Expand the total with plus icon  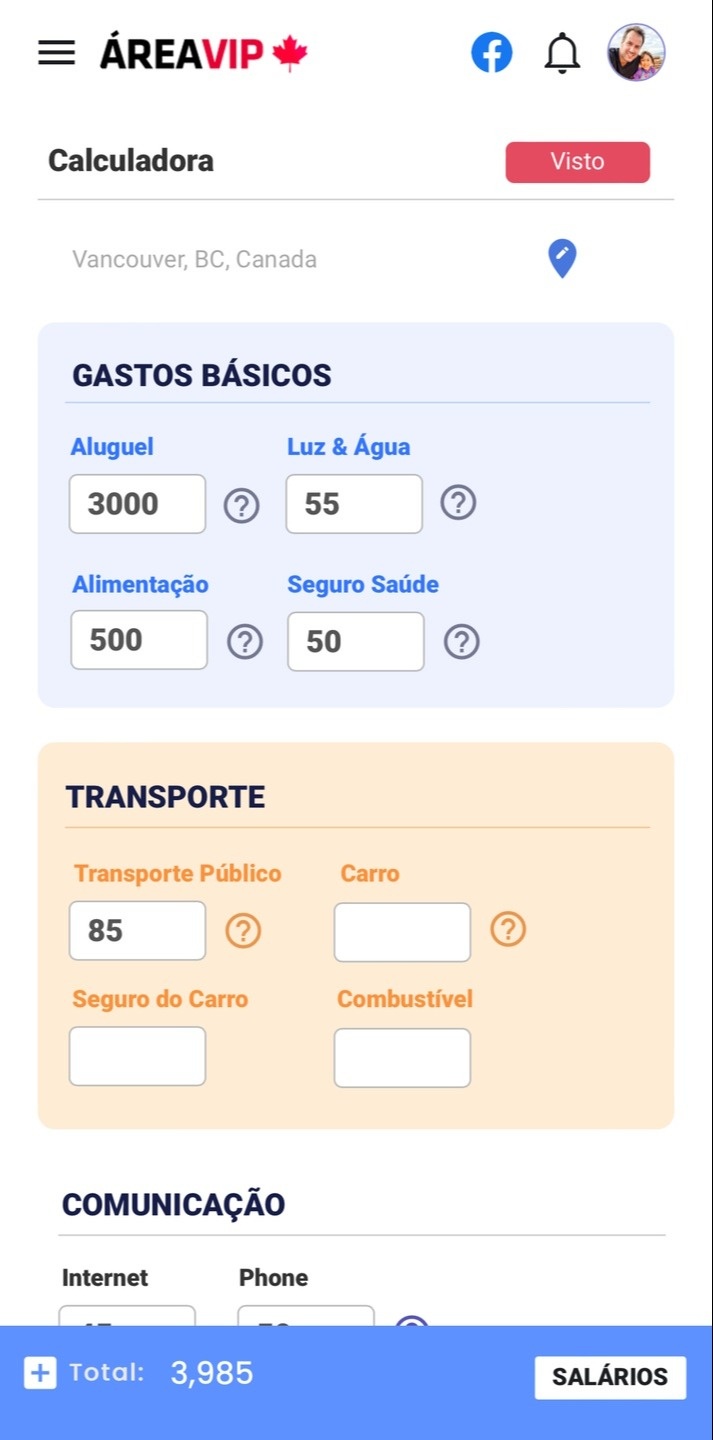40,1373
